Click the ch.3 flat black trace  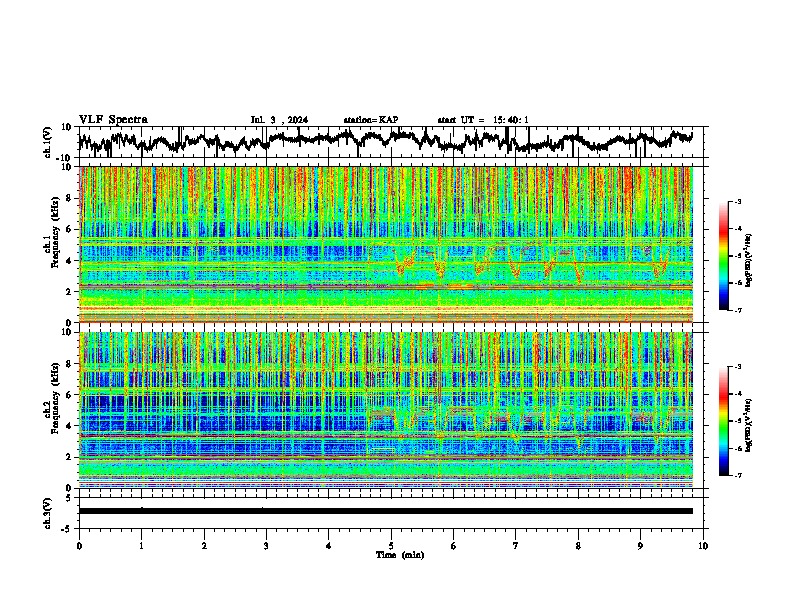coord(386,511)
